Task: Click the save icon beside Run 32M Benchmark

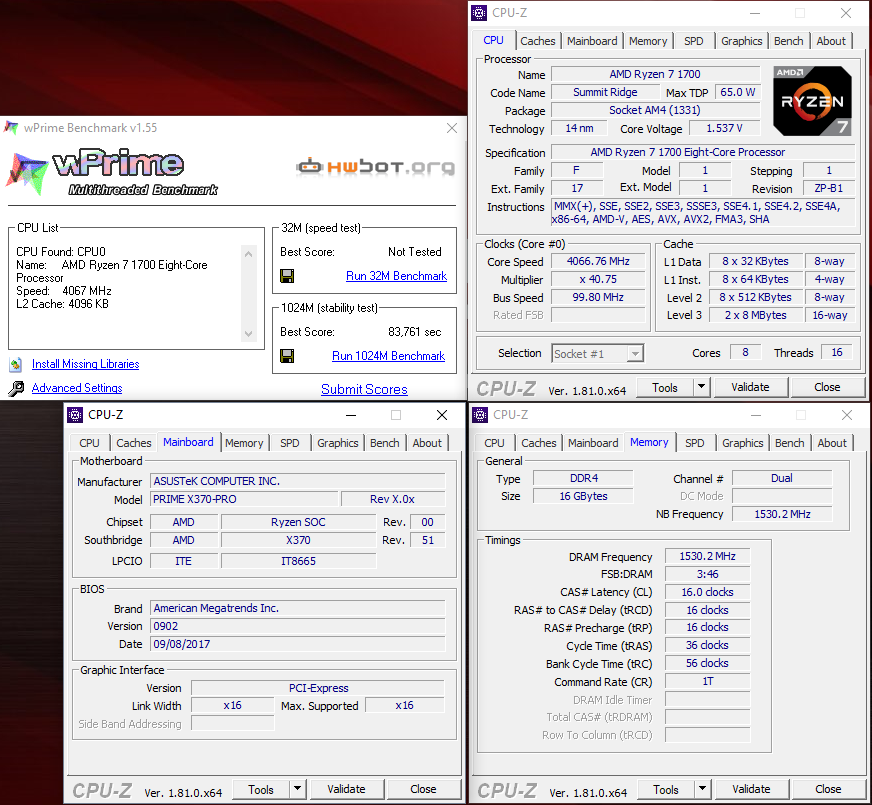Action: coord(287,276)
